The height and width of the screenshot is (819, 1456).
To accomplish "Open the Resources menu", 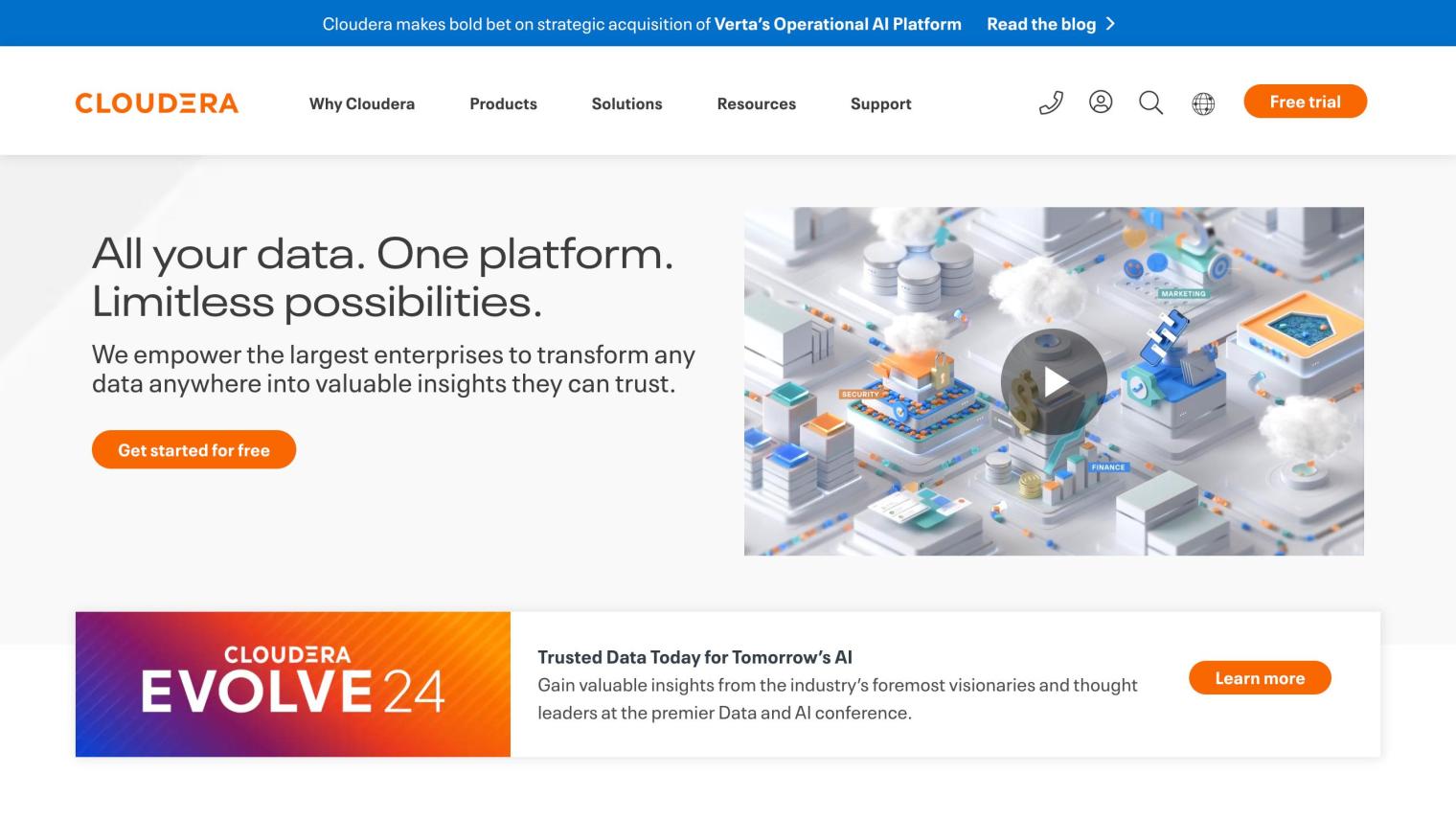I will click(756, 103).
